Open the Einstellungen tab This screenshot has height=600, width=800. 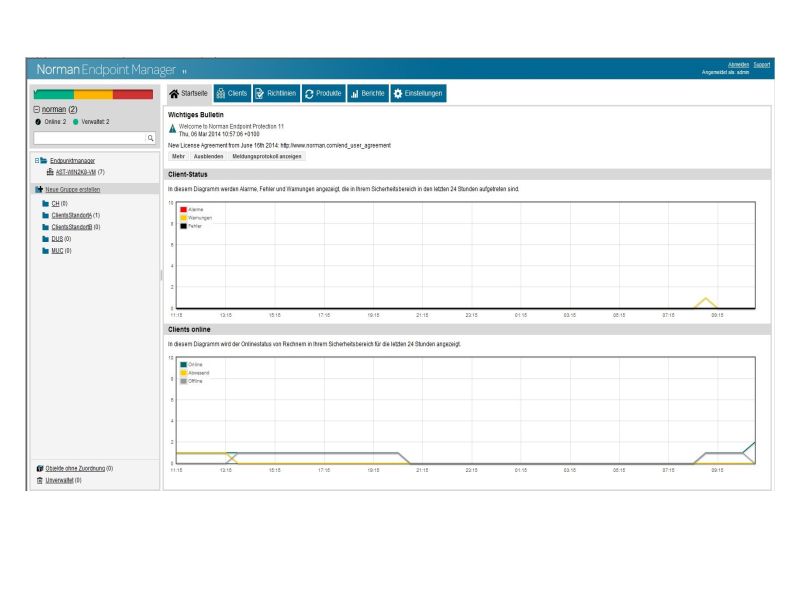pyautogui.click(x=418, y=93)
